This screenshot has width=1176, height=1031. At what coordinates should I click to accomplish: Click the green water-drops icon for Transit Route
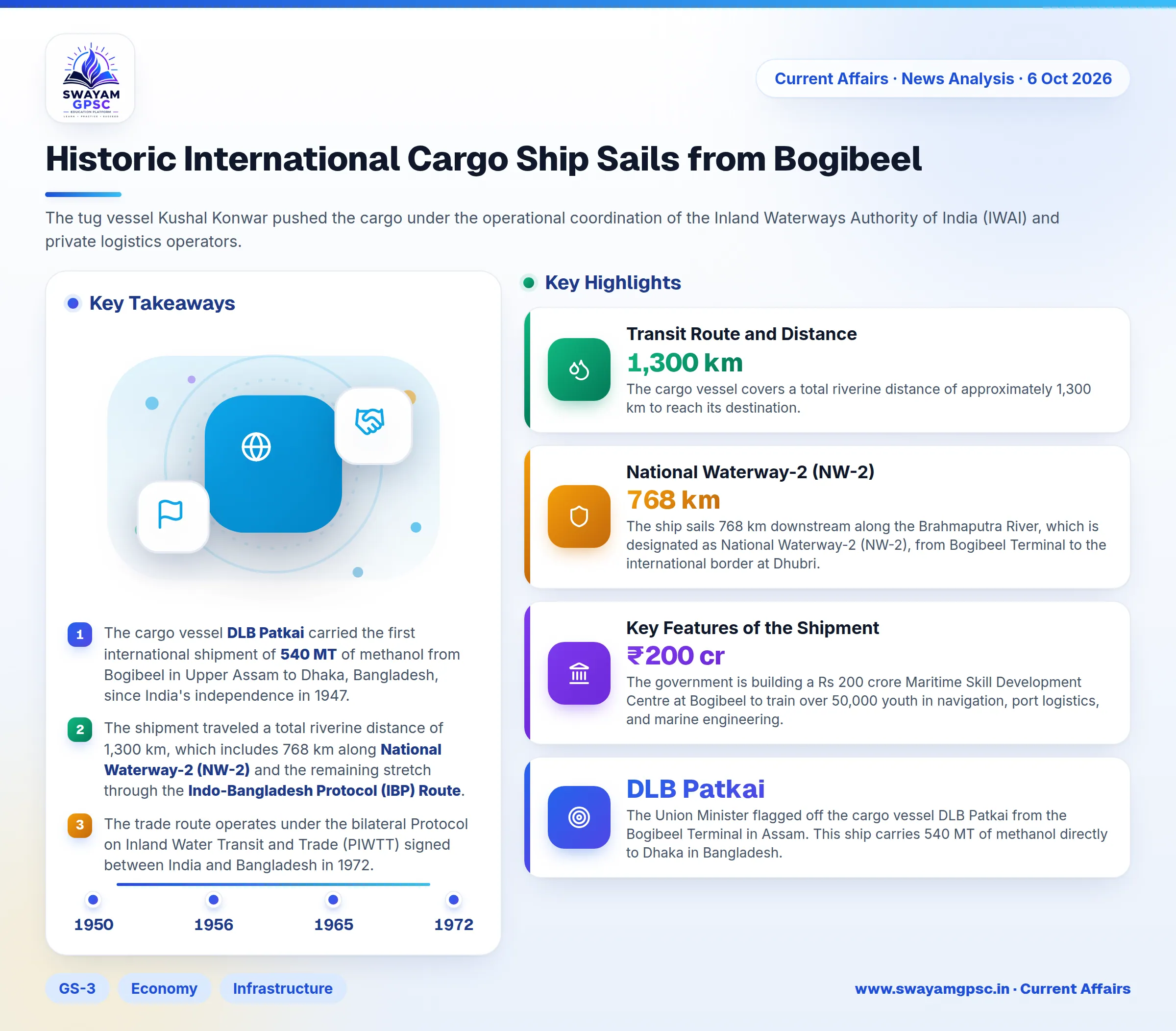click(x=579, y=369)
